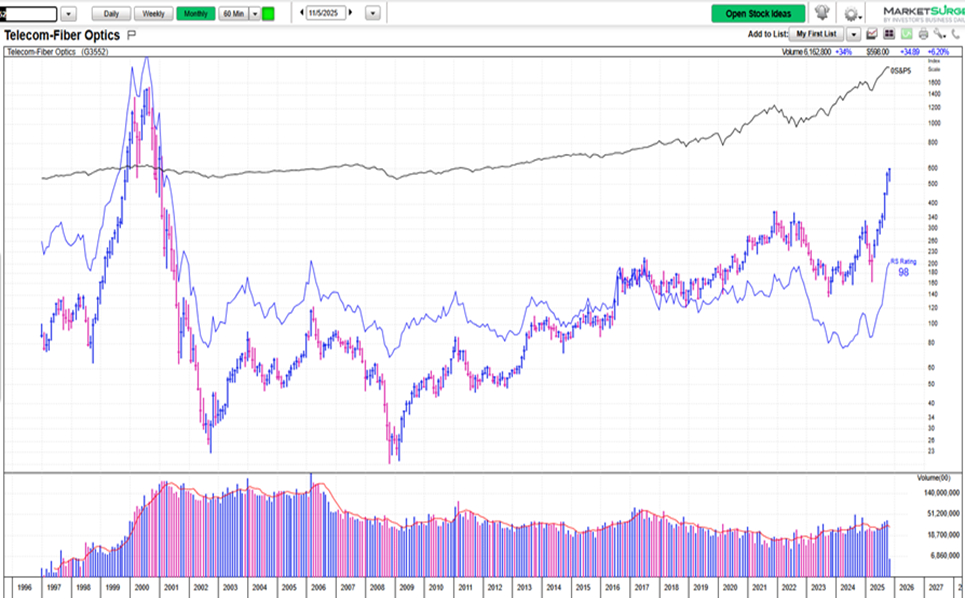This screenshot has height=598, width=965.
Task: Click the MarketSurge logo
Action: (922, 12)
